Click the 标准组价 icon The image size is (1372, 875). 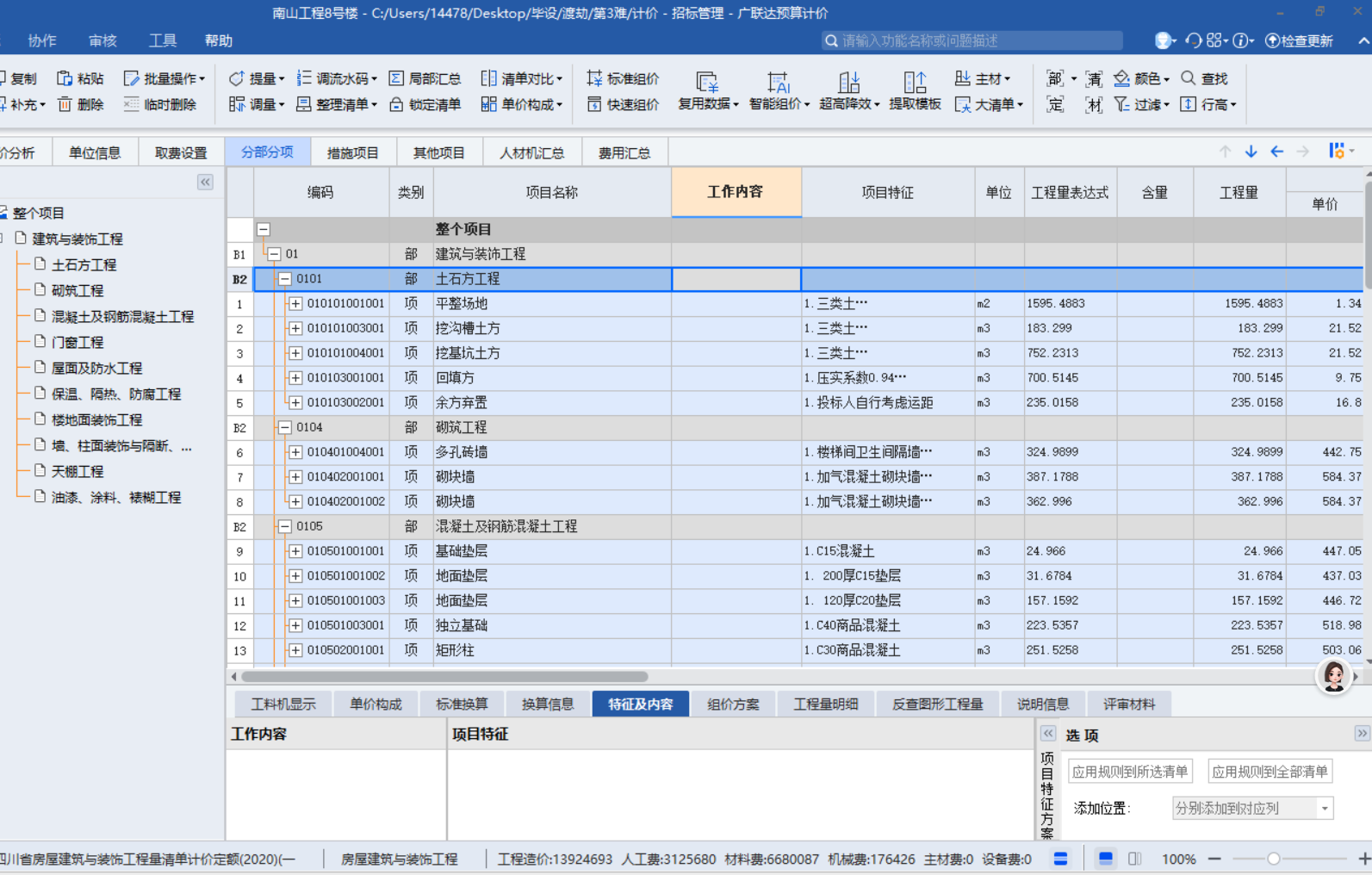(594, 78)
